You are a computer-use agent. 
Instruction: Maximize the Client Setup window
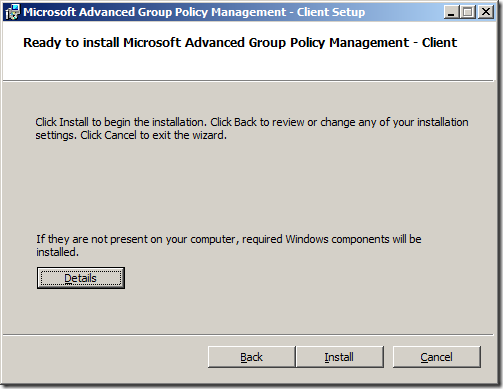point(468,12)
